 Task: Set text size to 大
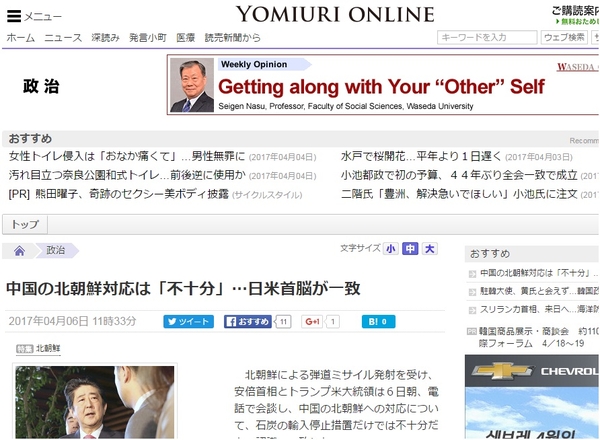[x=429, y=249]
